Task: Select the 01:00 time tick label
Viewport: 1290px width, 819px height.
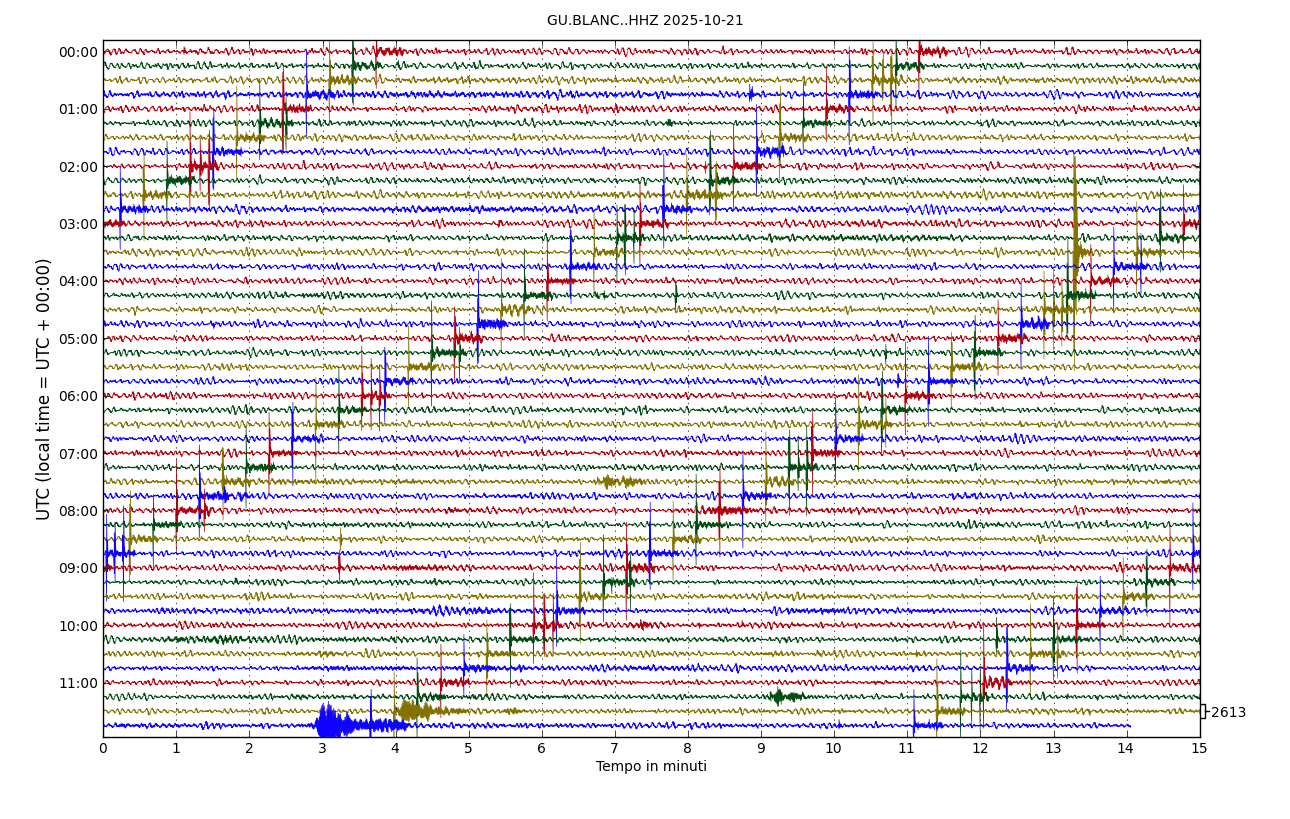Action: coord(78,110)
